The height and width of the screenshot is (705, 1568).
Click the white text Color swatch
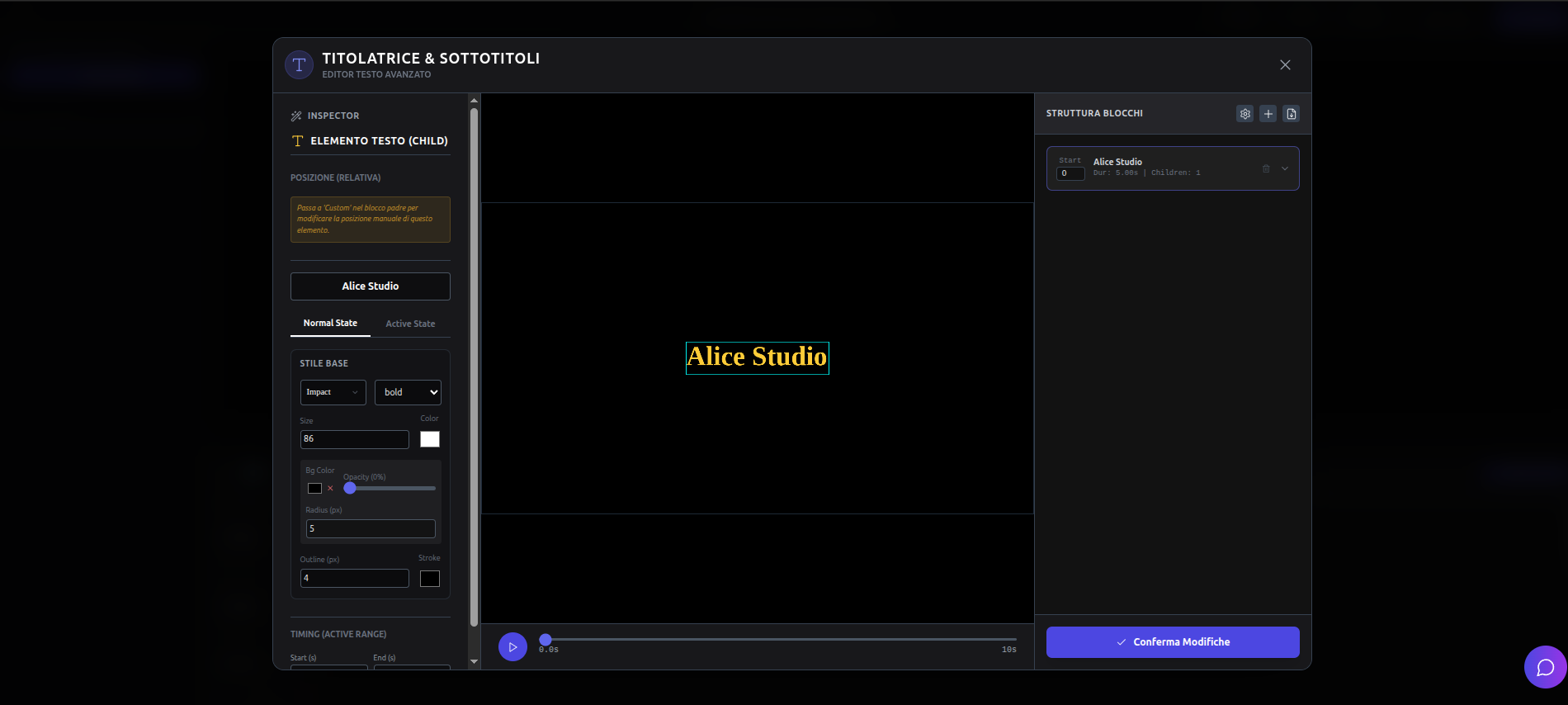click(x=430, y=439)
